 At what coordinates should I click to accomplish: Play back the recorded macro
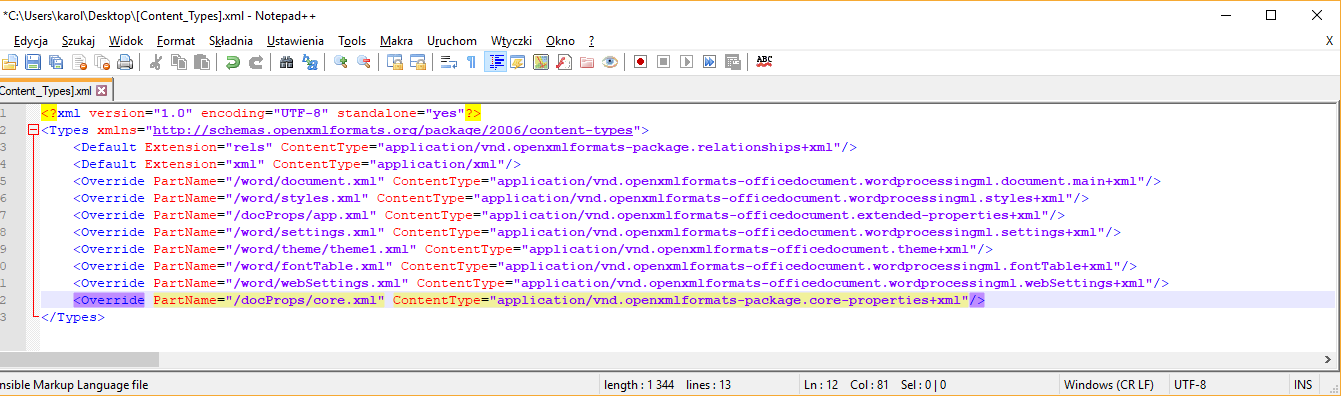click(x=687, y=62)
